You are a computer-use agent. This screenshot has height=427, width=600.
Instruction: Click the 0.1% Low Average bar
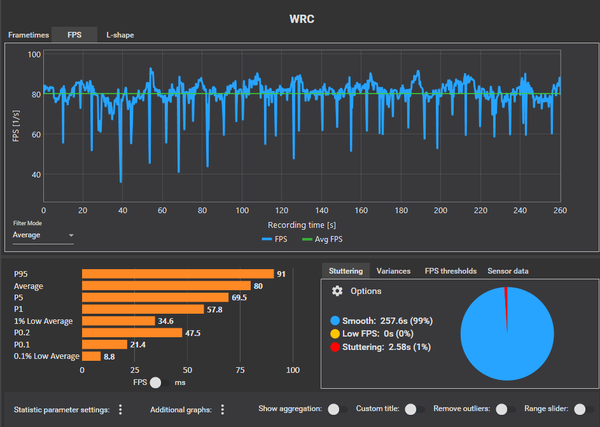click(91, 356)
